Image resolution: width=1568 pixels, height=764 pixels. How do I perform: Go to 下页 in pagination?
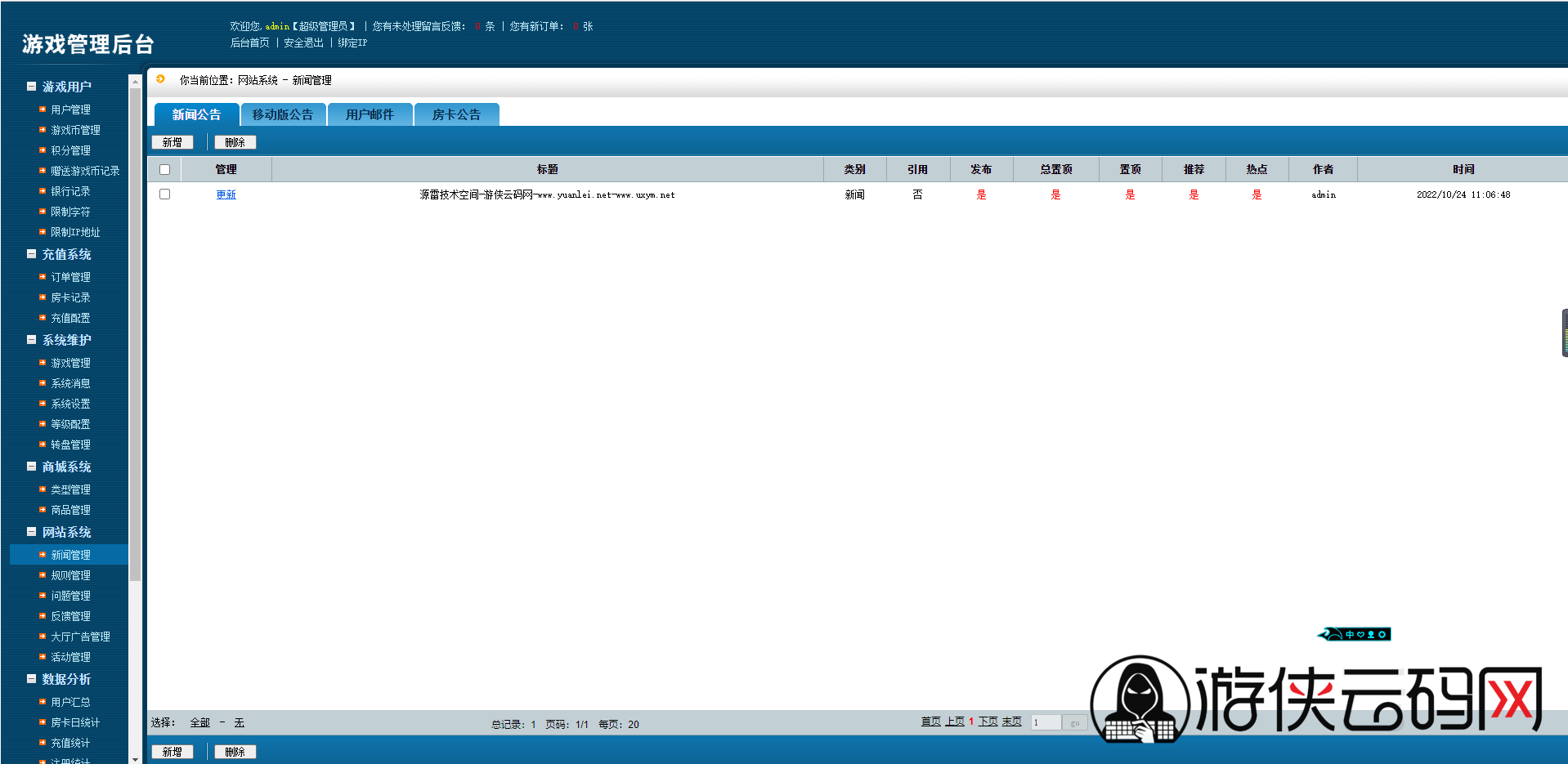pyautogui.click(x=988, y=722)
